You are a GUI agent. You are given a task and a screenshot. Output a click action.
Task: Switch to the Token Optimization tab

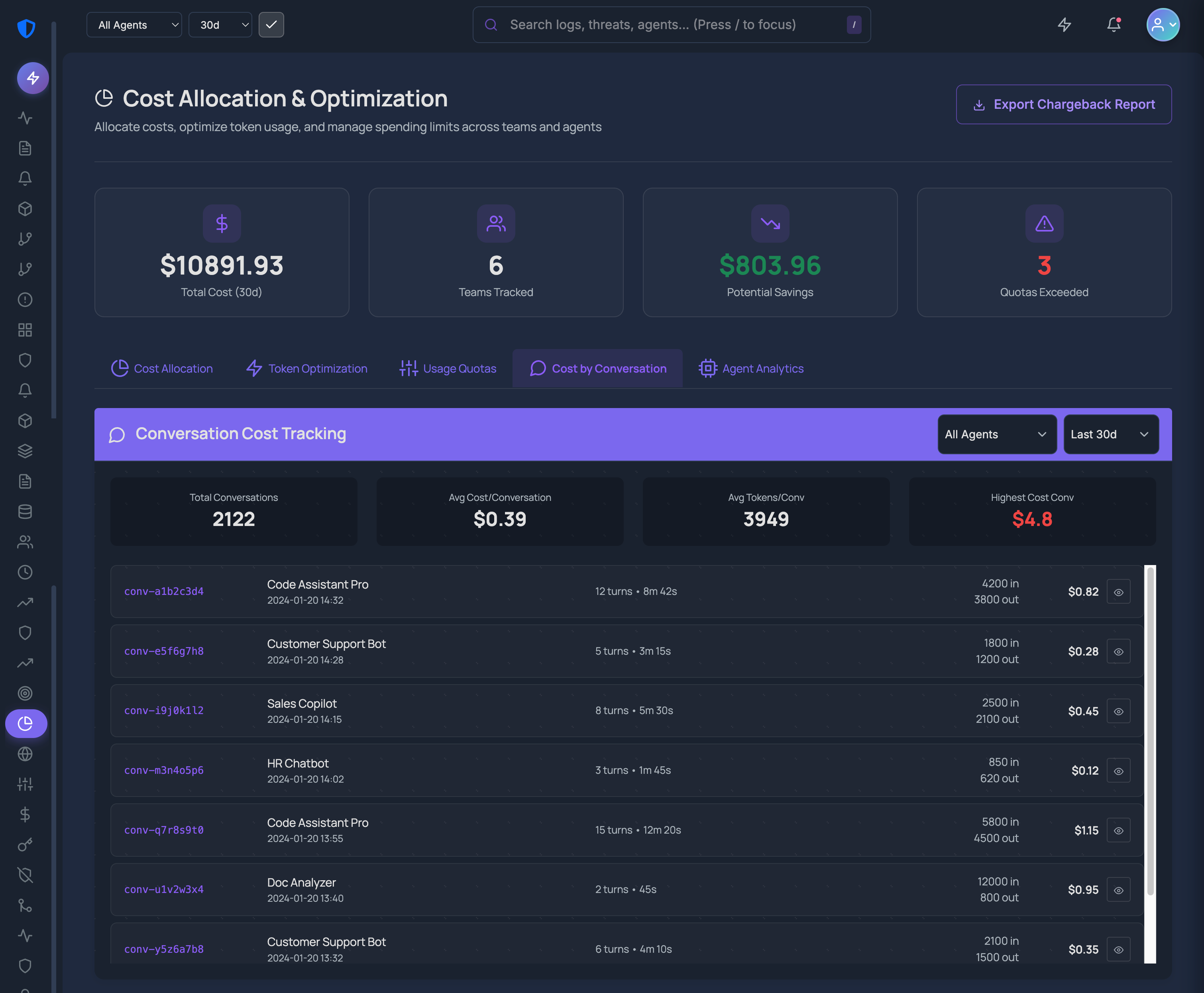tap(307, 368)
